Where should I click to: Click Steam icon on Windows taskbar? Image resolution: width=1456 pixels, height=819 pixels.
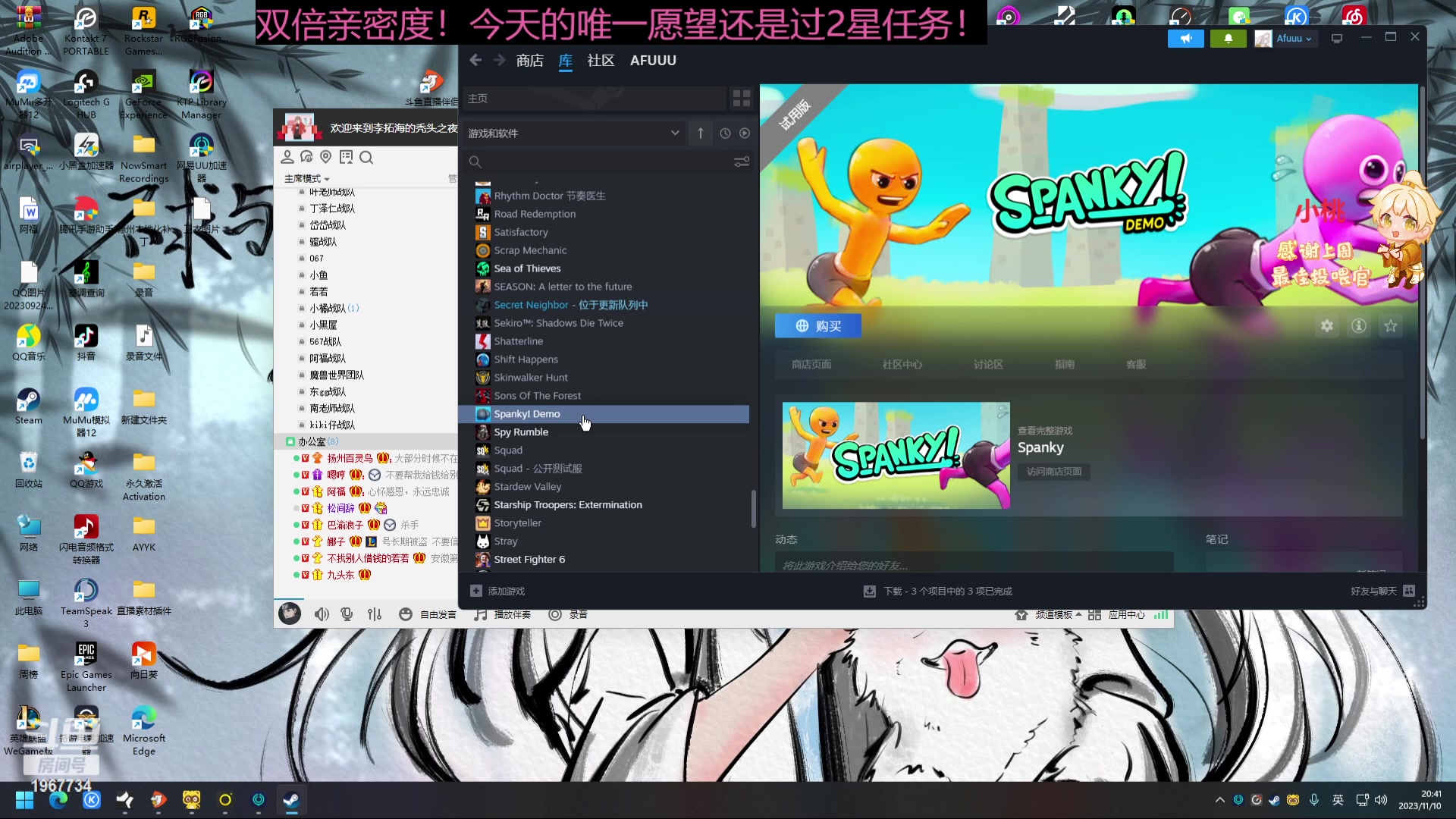point(291,800)
